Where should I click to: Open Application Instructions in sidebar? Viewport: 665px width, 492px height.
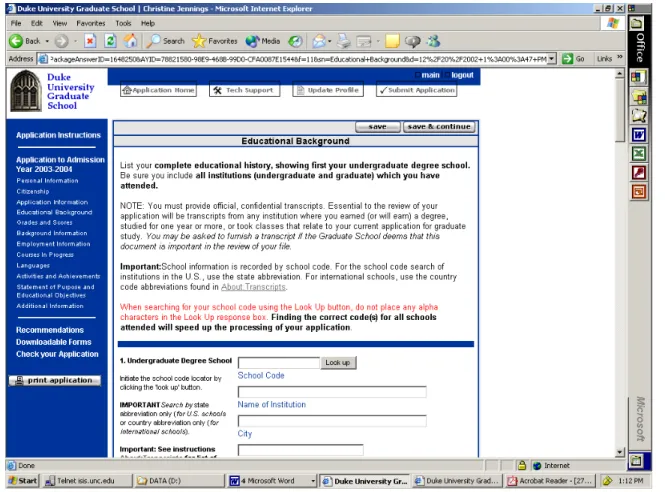click(x=59, y=135)
